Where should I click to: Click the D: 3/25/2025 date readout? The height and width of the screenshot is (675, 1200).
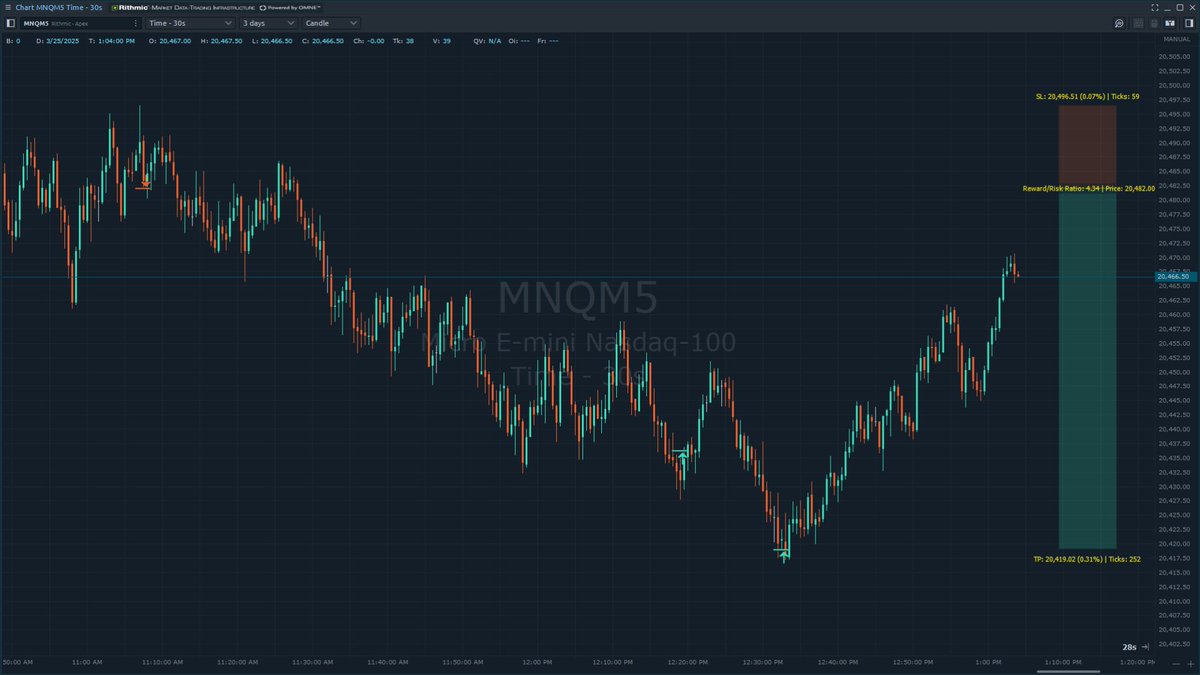[x=57, y=41]
